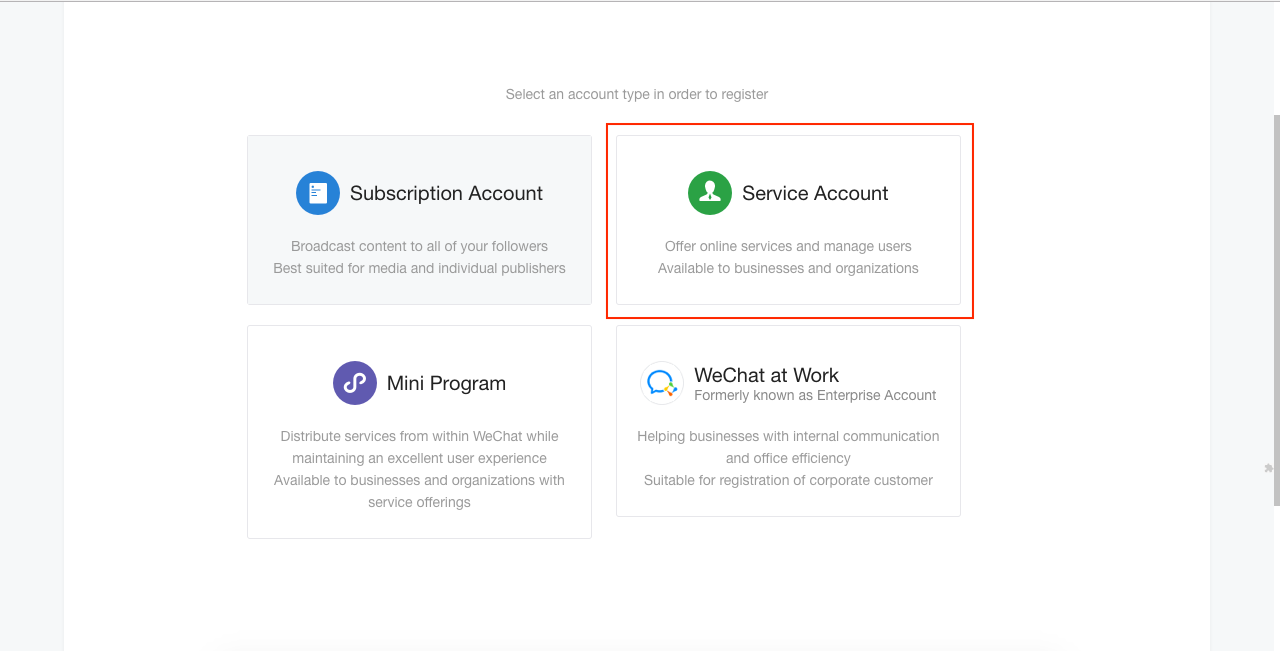
Task: Select the Service Account heading
Action: (x=815, y=193)
